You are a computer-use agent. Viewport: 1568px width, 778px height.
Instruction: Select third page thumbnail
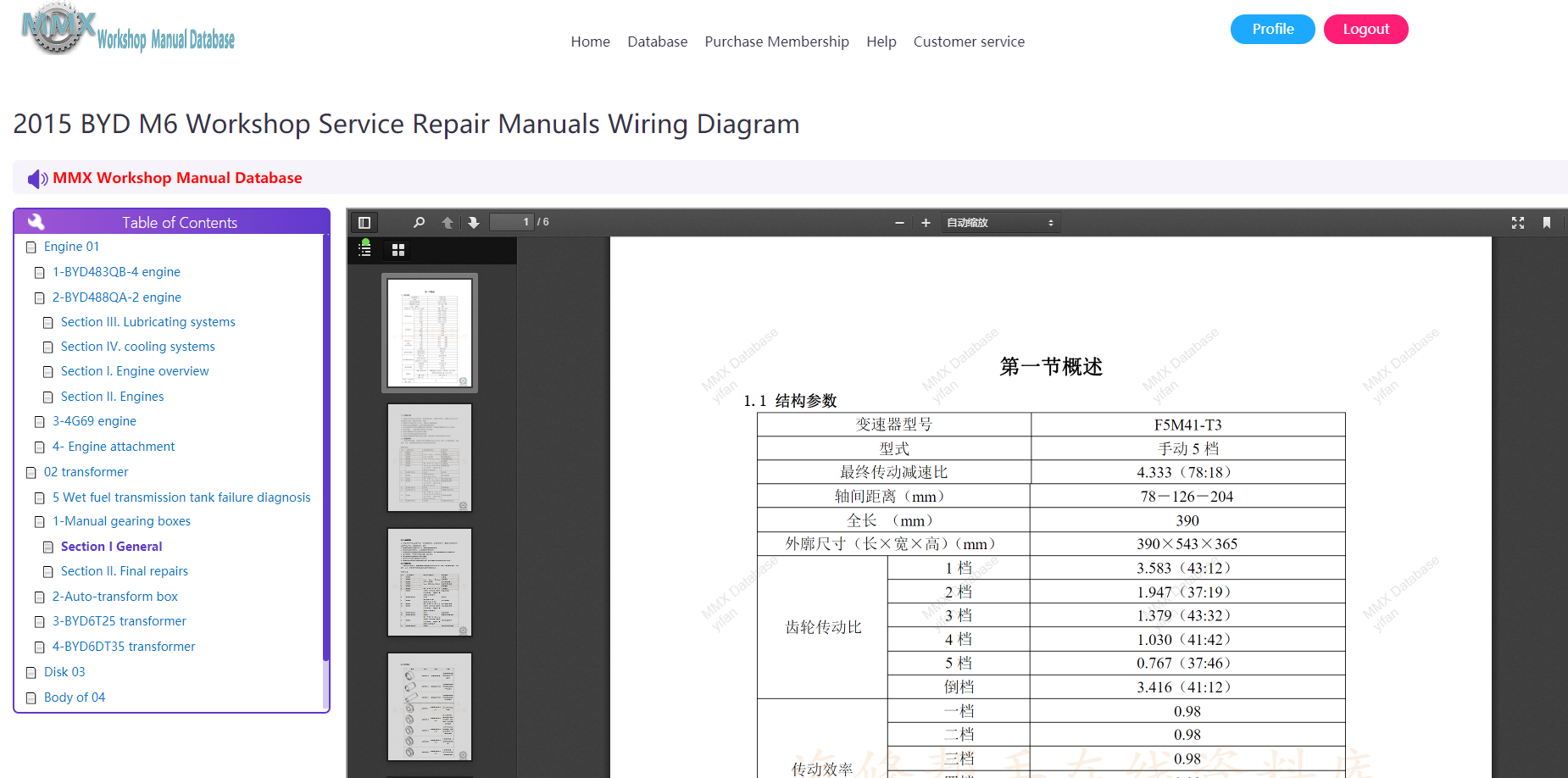point(430,582)
